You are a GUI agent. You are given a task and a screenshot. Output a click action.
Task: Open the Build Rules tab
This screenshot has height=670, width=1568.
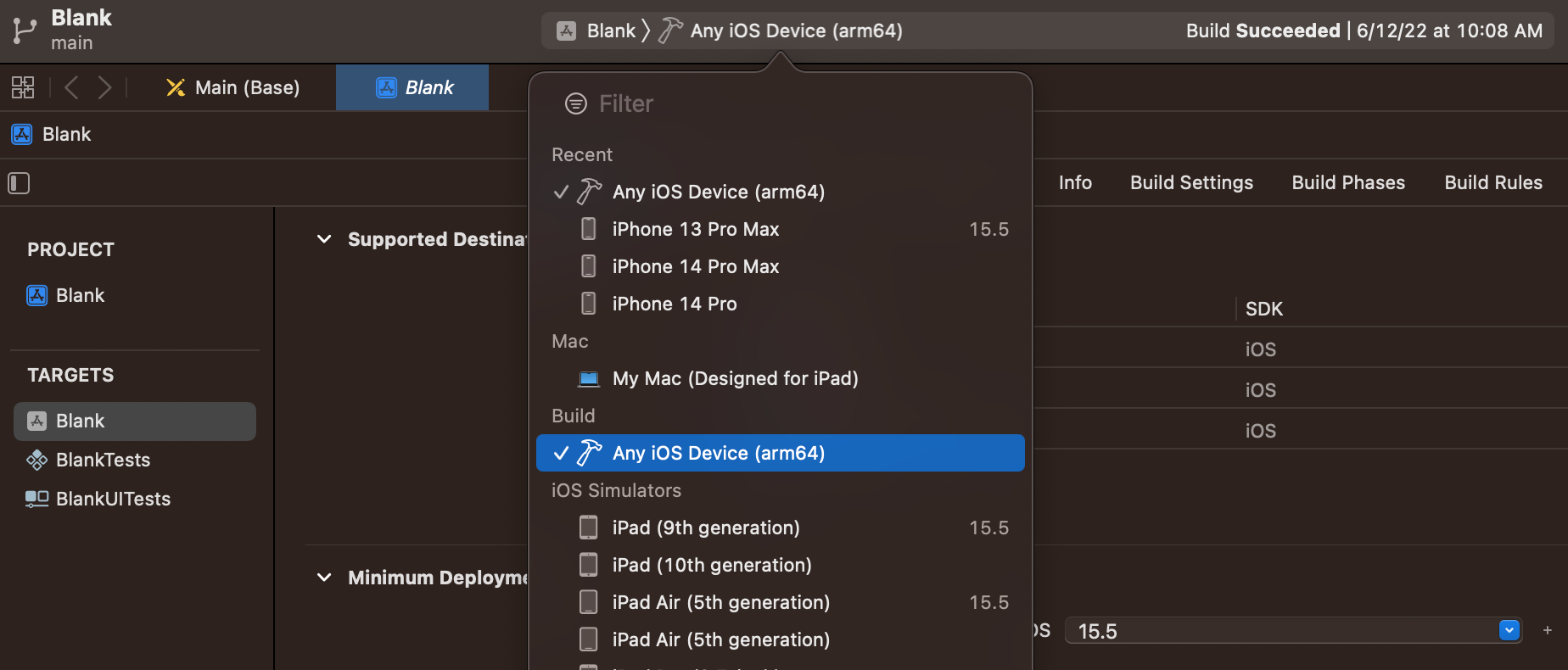(1493, 182)
